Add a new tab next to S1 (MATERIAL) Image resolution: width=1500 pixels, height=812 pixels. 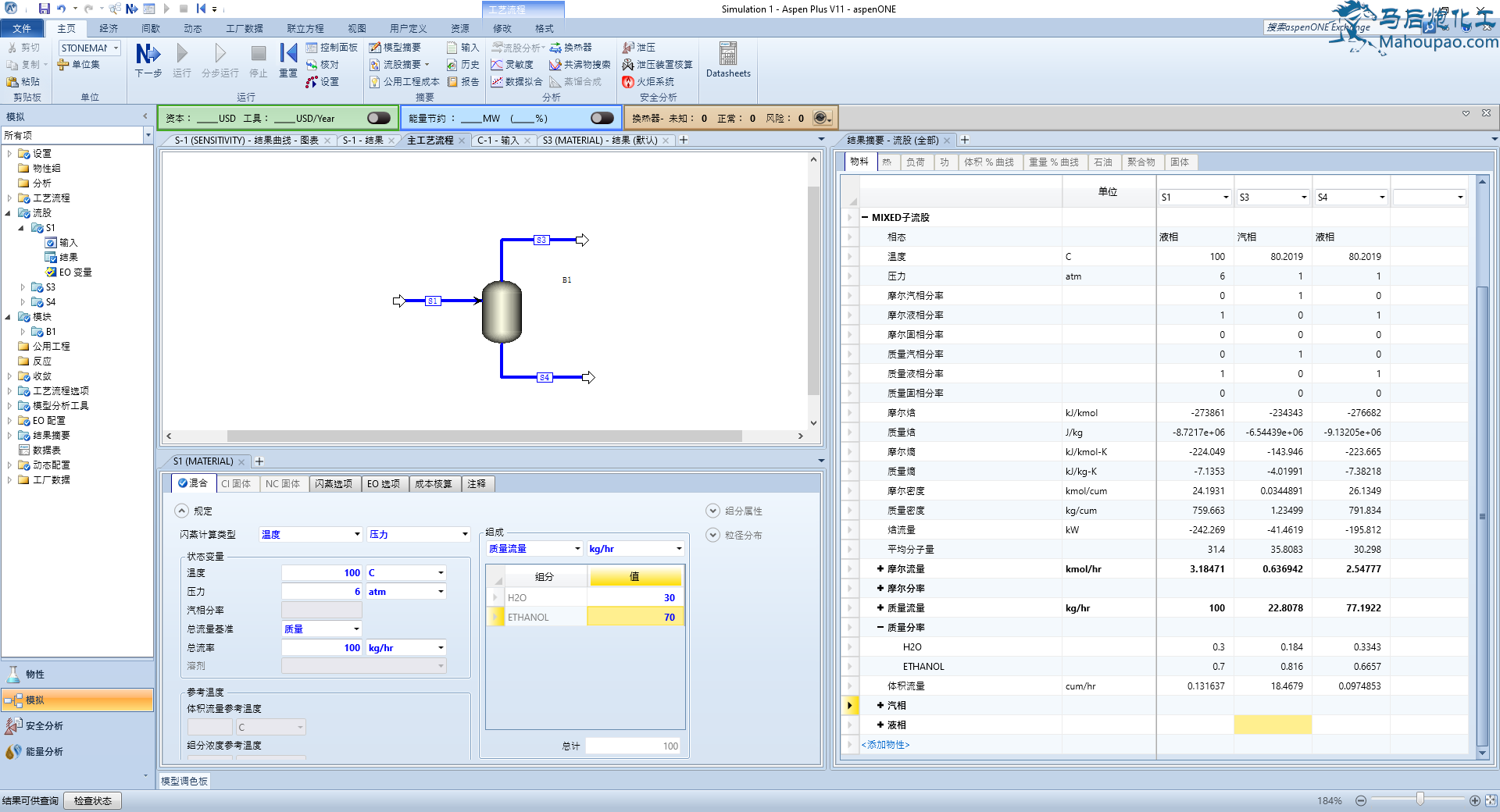pos(259,461)
